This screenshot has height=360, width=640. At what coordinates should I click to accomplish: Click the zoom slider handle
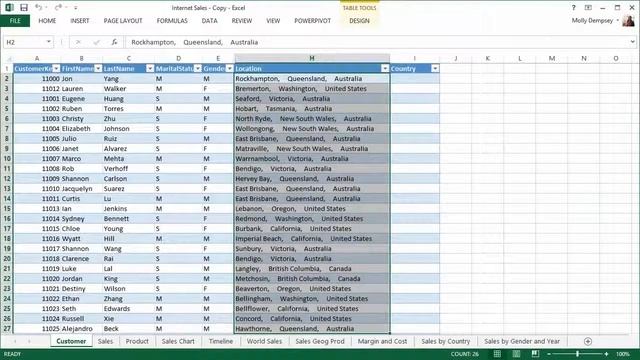pyautogui.click(x=578, y=354)
